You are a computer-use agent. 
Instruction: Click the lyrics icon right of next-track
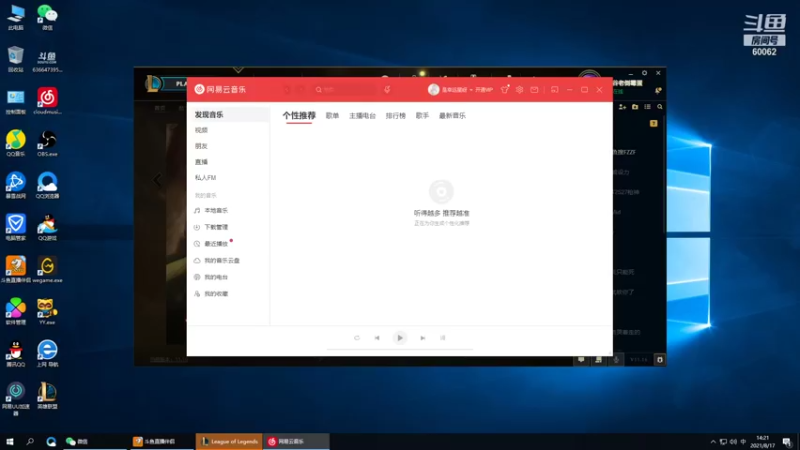[443, 338]
